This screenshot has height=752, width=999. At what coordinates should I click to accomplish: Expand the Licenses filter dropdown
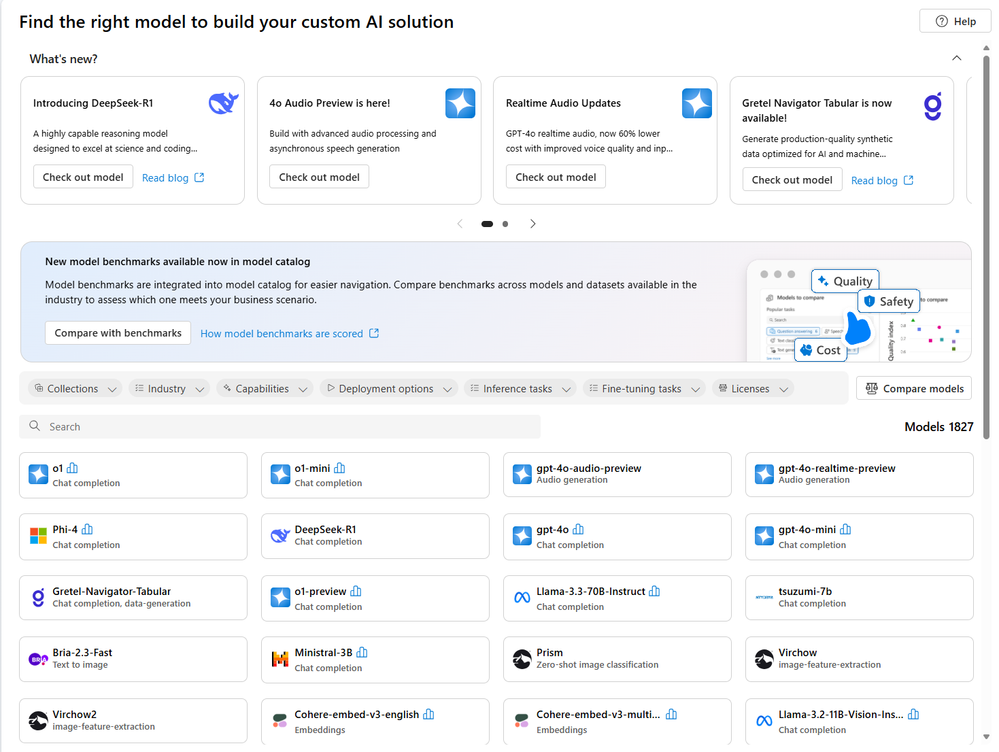point(753,389)
